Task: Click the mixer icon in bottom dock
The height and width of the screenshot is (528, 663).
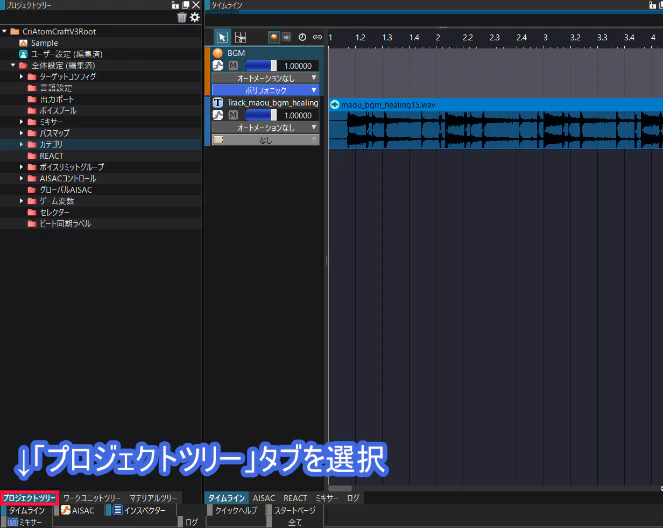Action: (13, 522)
